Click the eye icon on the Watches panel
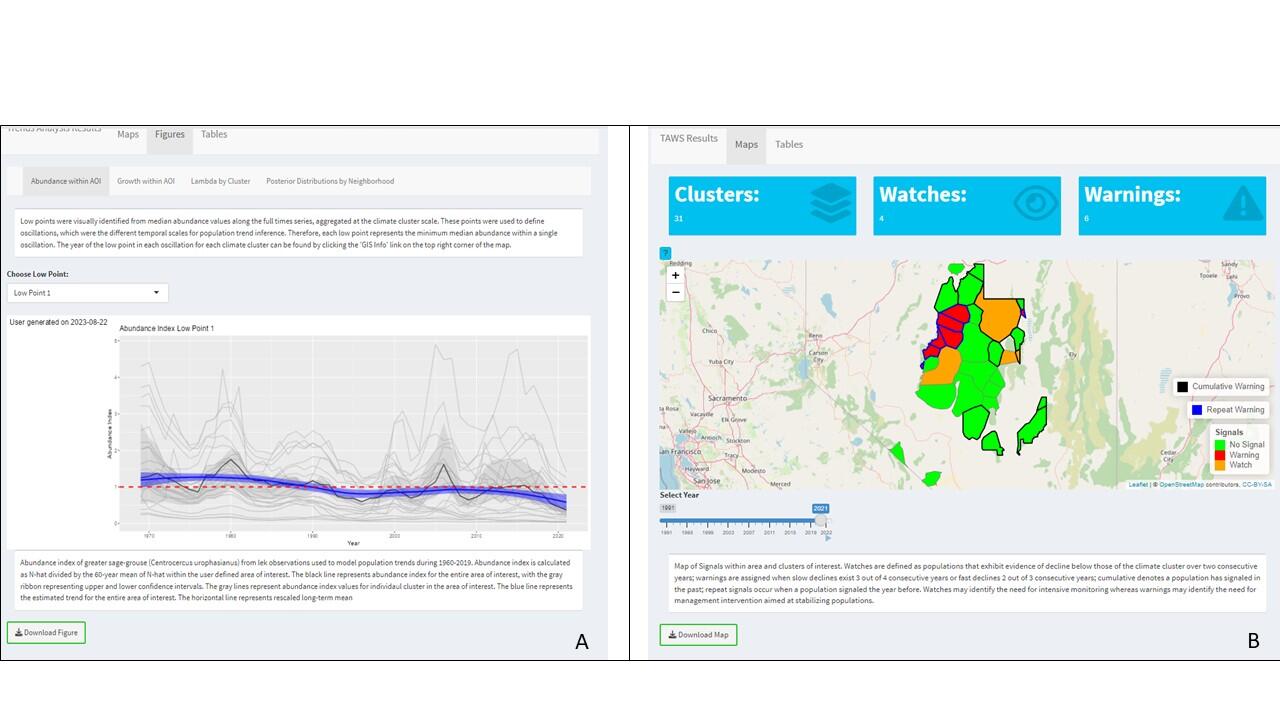This screenshot has height=720, width=1280. click(1033, 204)
